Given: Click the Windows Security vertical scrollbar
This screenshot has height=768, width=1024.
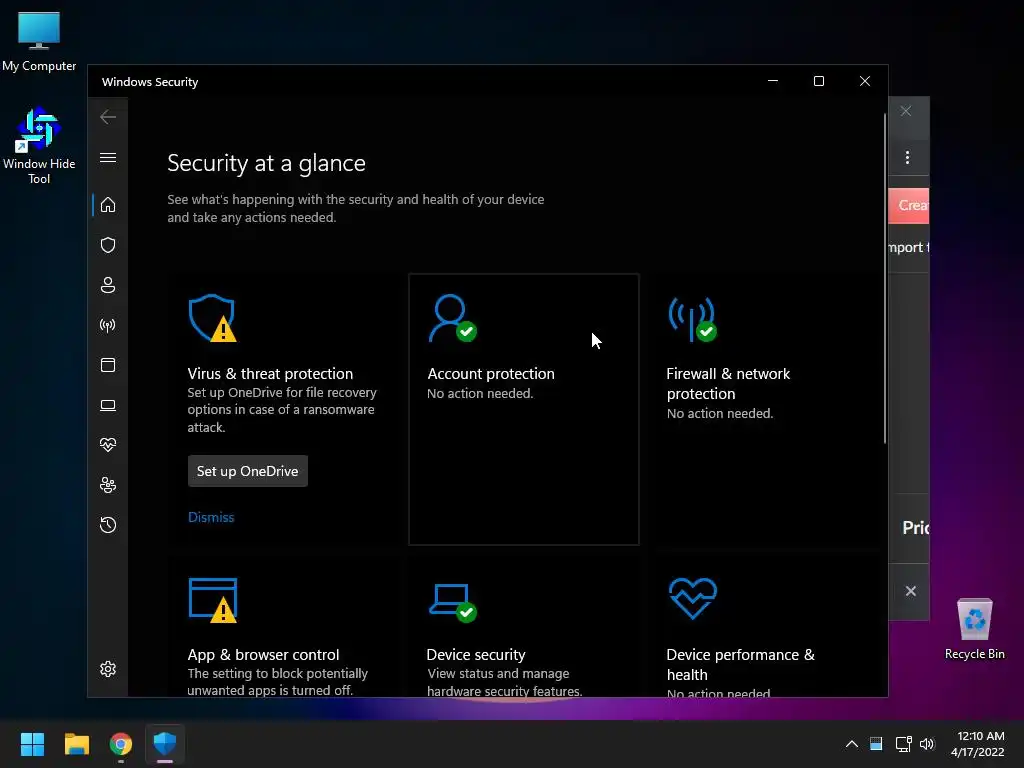Looking at the screenshot, I should click(x=885, y=279).
